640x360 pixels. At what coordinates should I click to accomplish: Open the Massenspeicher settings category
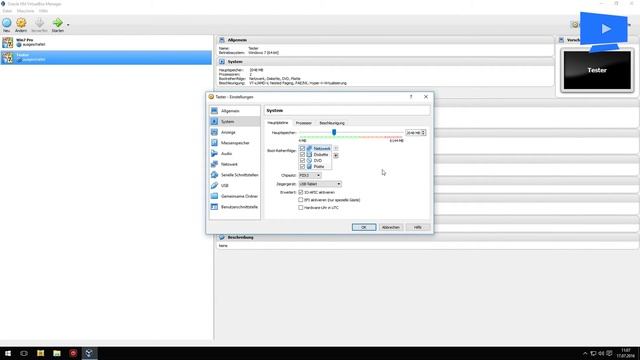[x=235, y=143]
